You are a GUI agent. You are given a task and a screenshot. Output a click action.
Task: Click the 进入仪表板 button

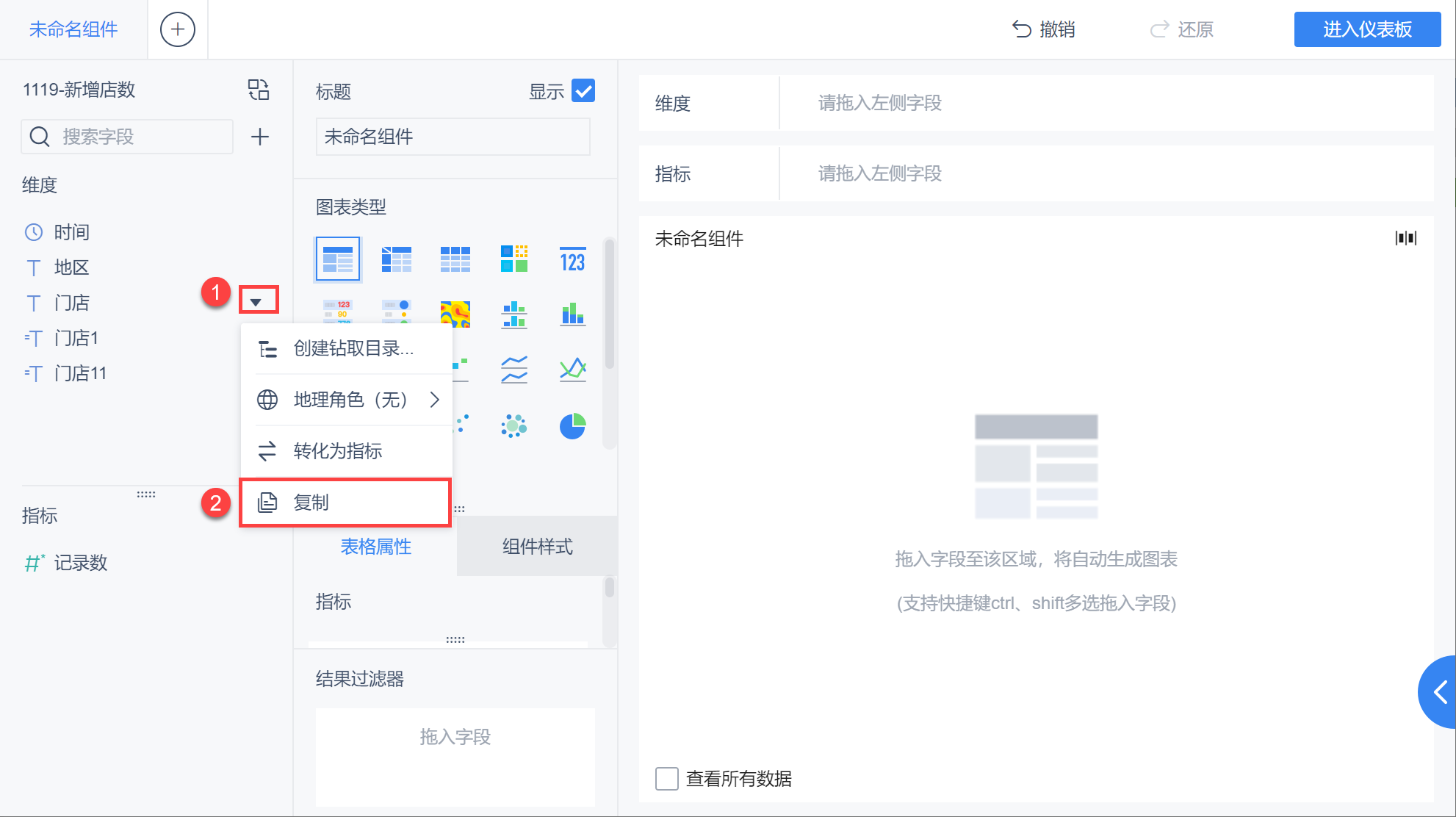tap(1366, 29)
